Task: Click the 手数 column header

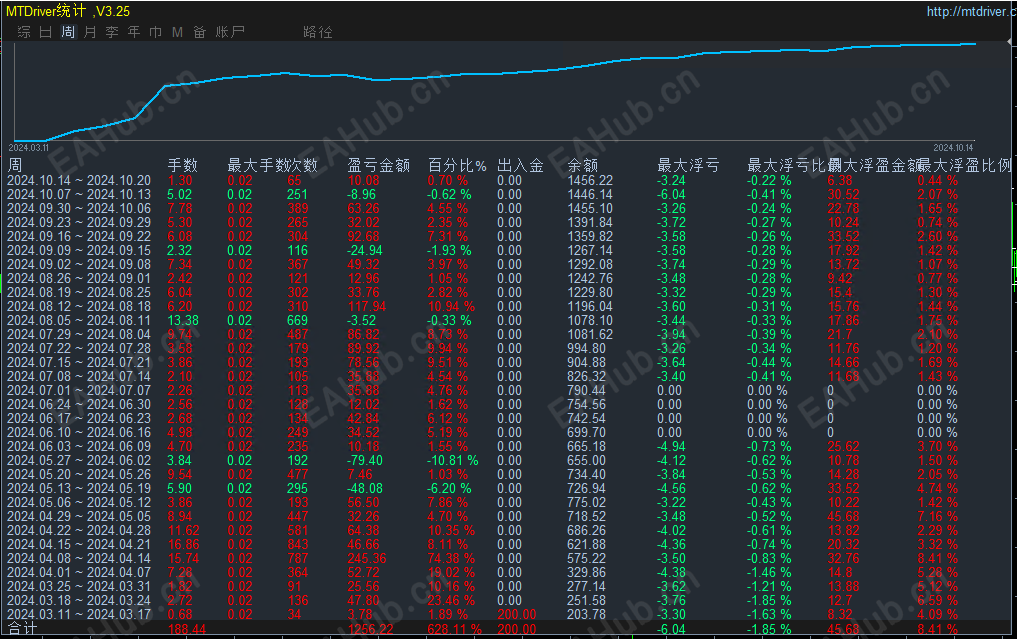Action: [x=182, y=165]
